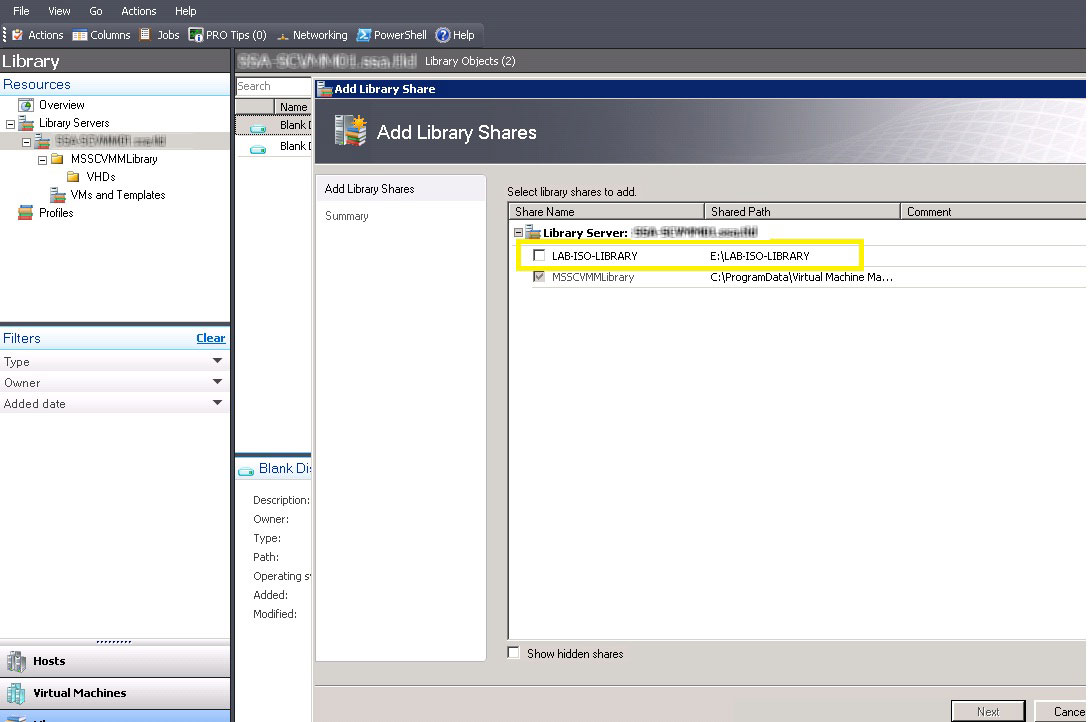Sort by the Comment column header
Screen dimensions: 1088x722
pyautogui.click(x=994, y=212)
